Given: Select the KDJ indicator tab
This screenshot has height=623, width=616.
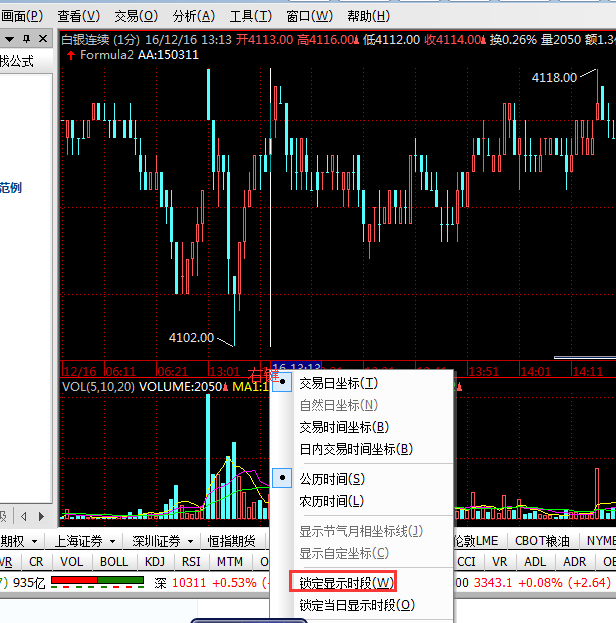Looking at the screenshot, I should [155, 562].
